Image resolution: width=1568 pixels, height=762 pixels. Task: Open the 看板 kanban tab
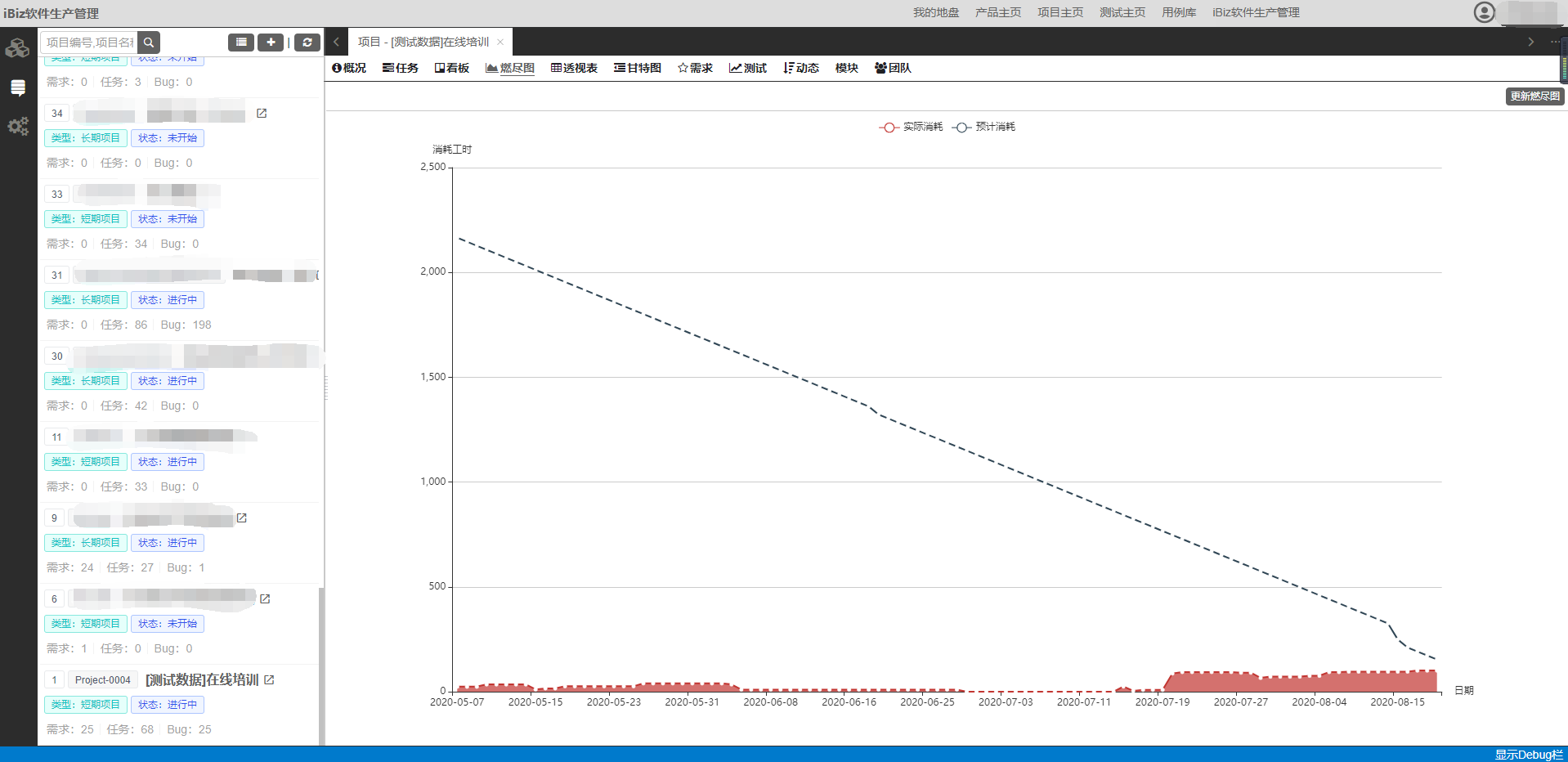coord(452,68)
